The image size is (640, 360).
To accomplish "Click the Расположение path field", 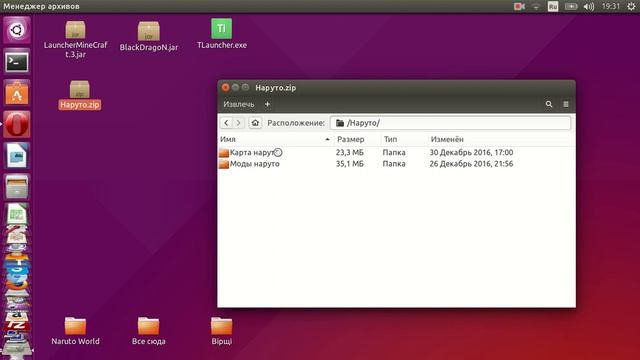I will [x=450, y=123].
